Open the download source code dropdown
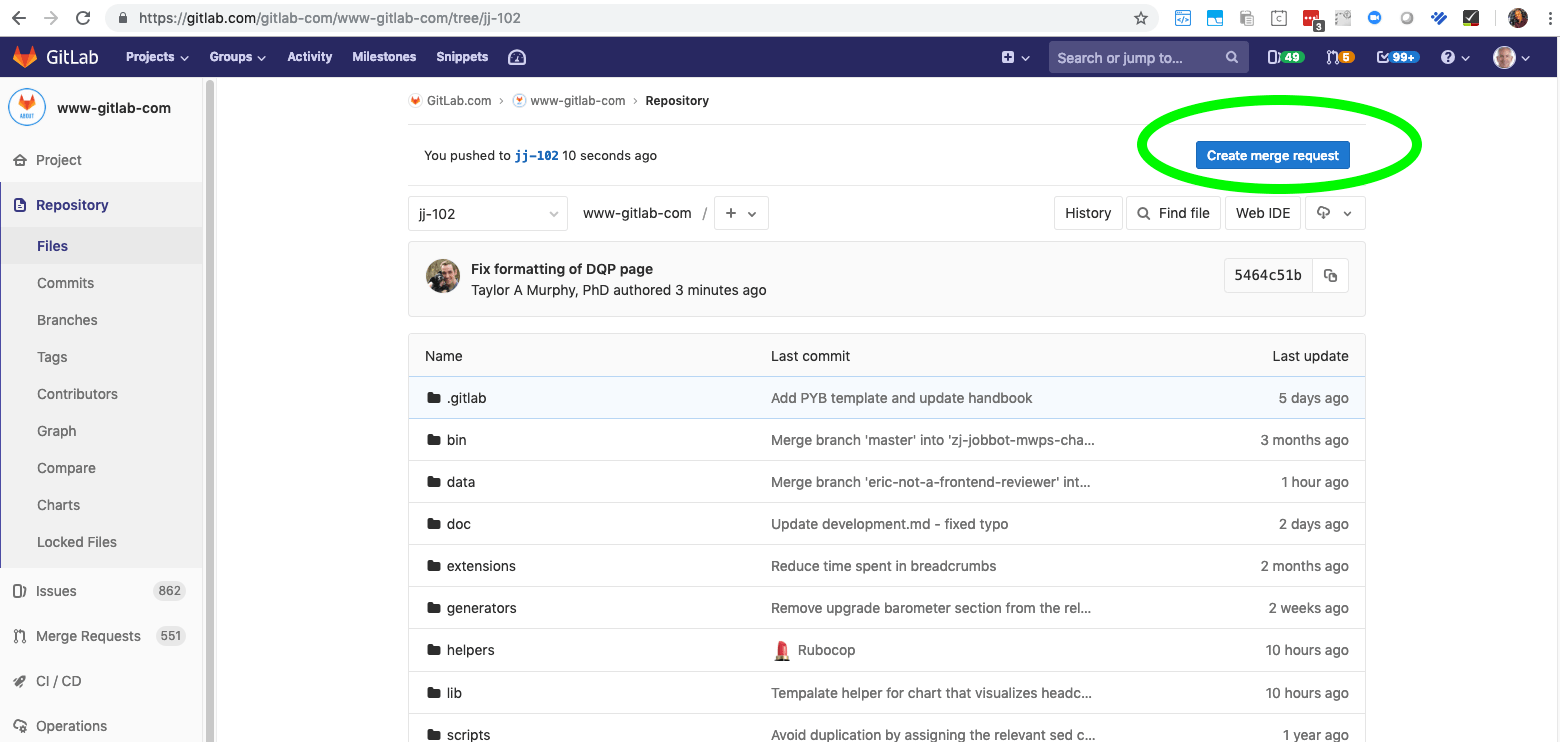This screenshot has height=742, width=1560. tap(1335, 213)
